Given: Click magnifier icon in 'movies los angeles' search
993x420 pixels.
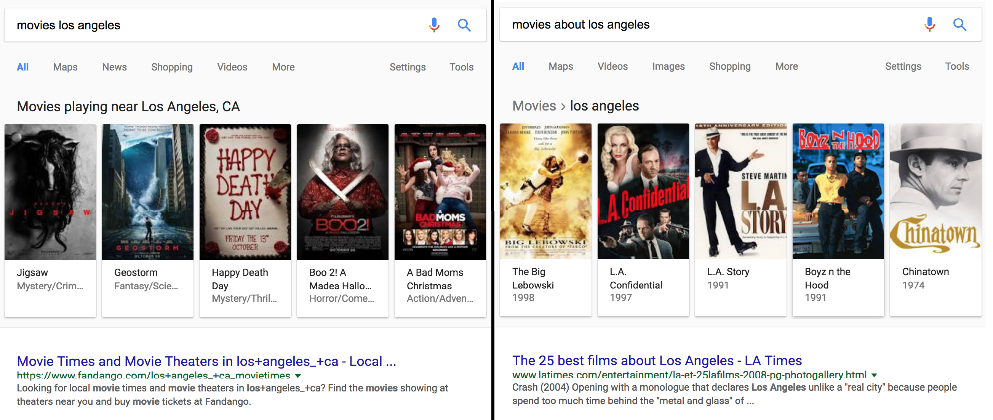Looking at the screenshot, I should [x=464, y=25].
